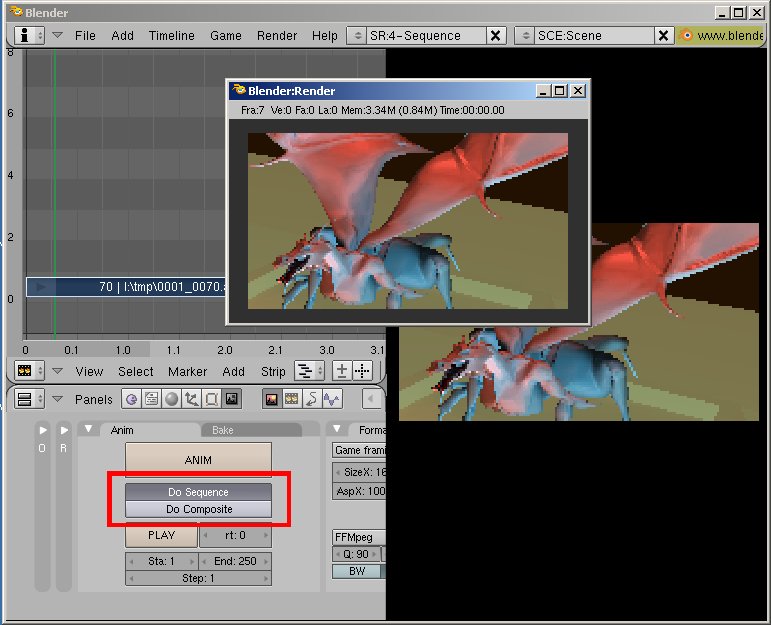Click the sequencer zoom plus/minus icon
Image resolution: width=771 pixels, height=625 pixels.
pos(341,371)
